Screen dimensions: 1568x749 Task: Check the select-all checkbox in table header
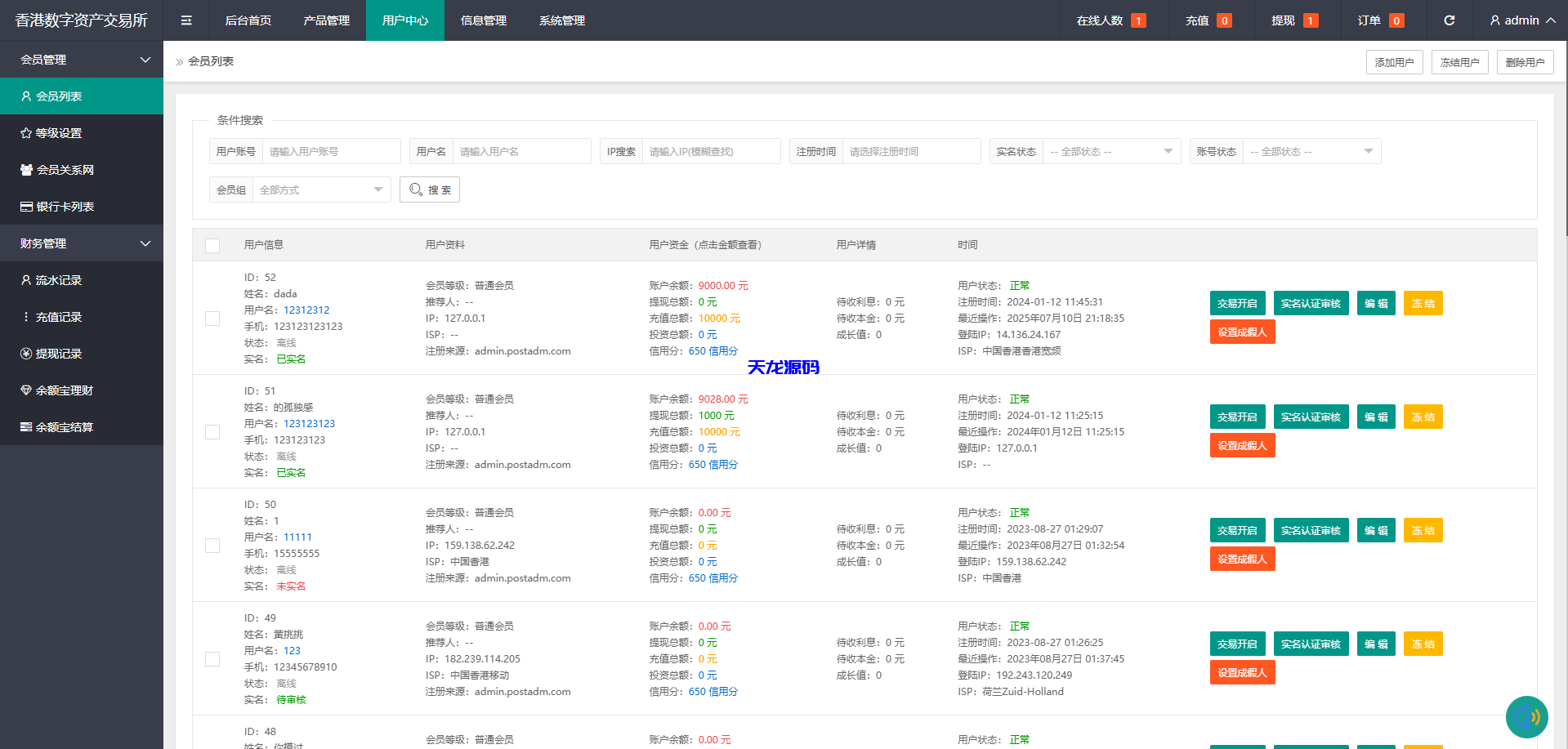tap(212, 245)
